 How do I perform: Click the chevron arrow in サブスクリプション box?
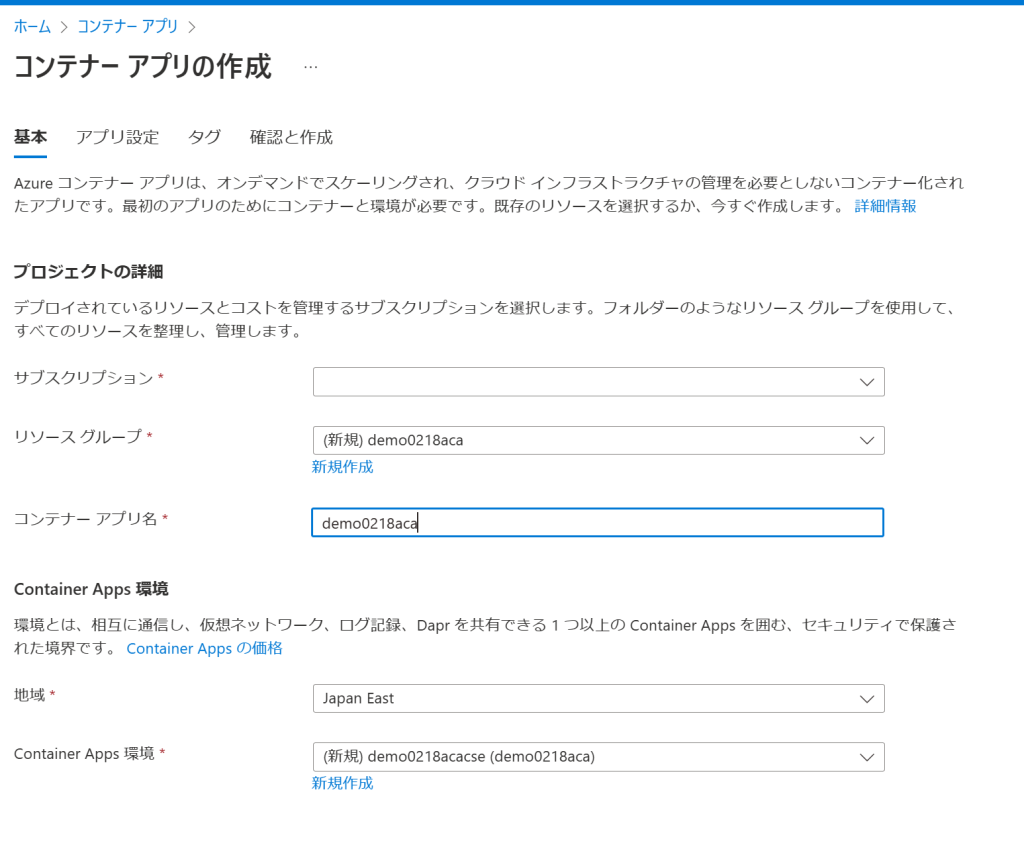point(867,382)
